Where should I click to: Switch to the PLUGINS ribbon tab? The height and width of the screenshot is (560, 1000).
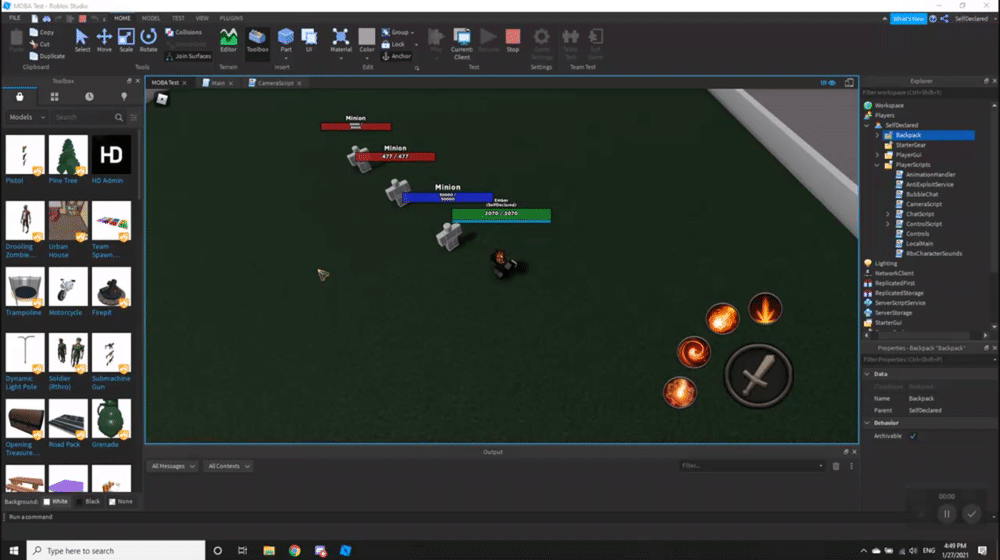(x=231, y=18)
